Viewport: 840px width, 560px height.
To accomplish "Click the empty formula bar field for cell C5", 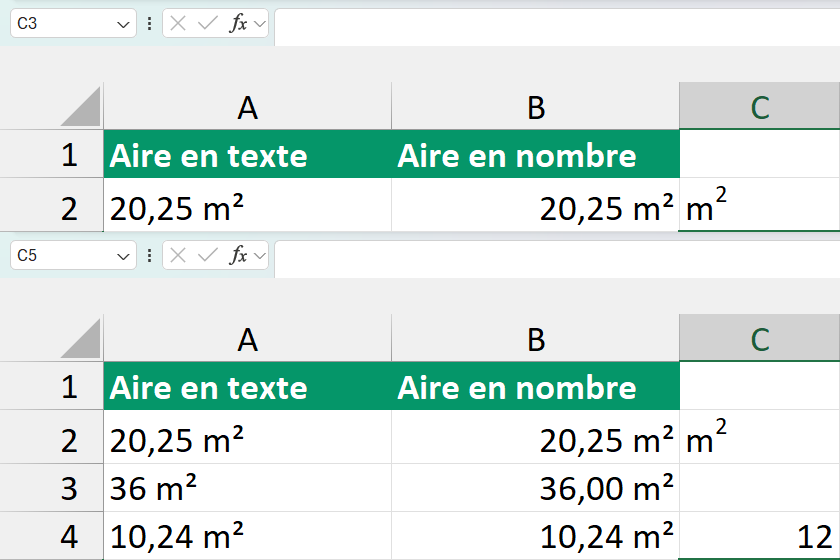I will [x=557, y=259].
